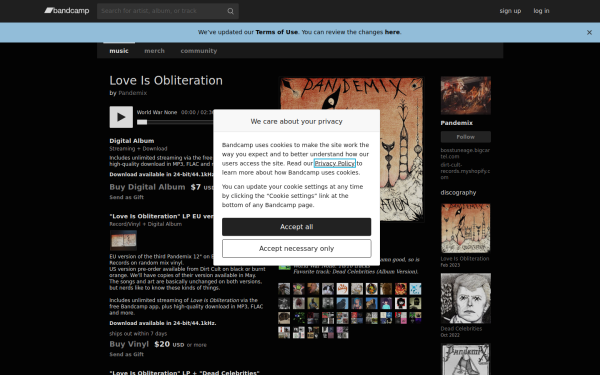Open the Love Is Obliteration discography title link
The height and width of the screenshot is (375, 600).
tap(465, 259)
